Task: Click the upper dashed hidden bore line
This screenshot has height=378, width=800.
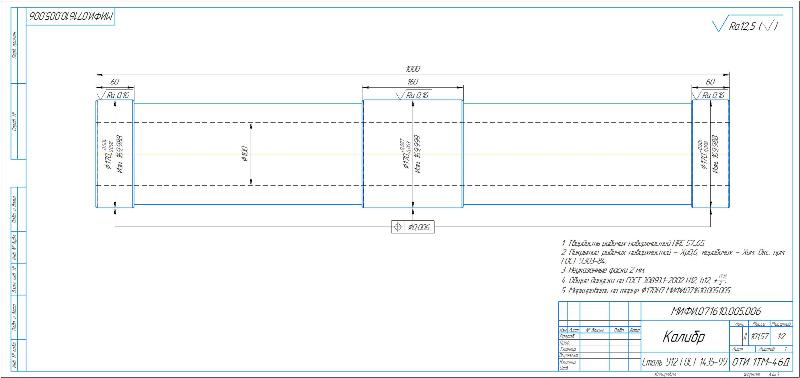Action: point(412,122)
